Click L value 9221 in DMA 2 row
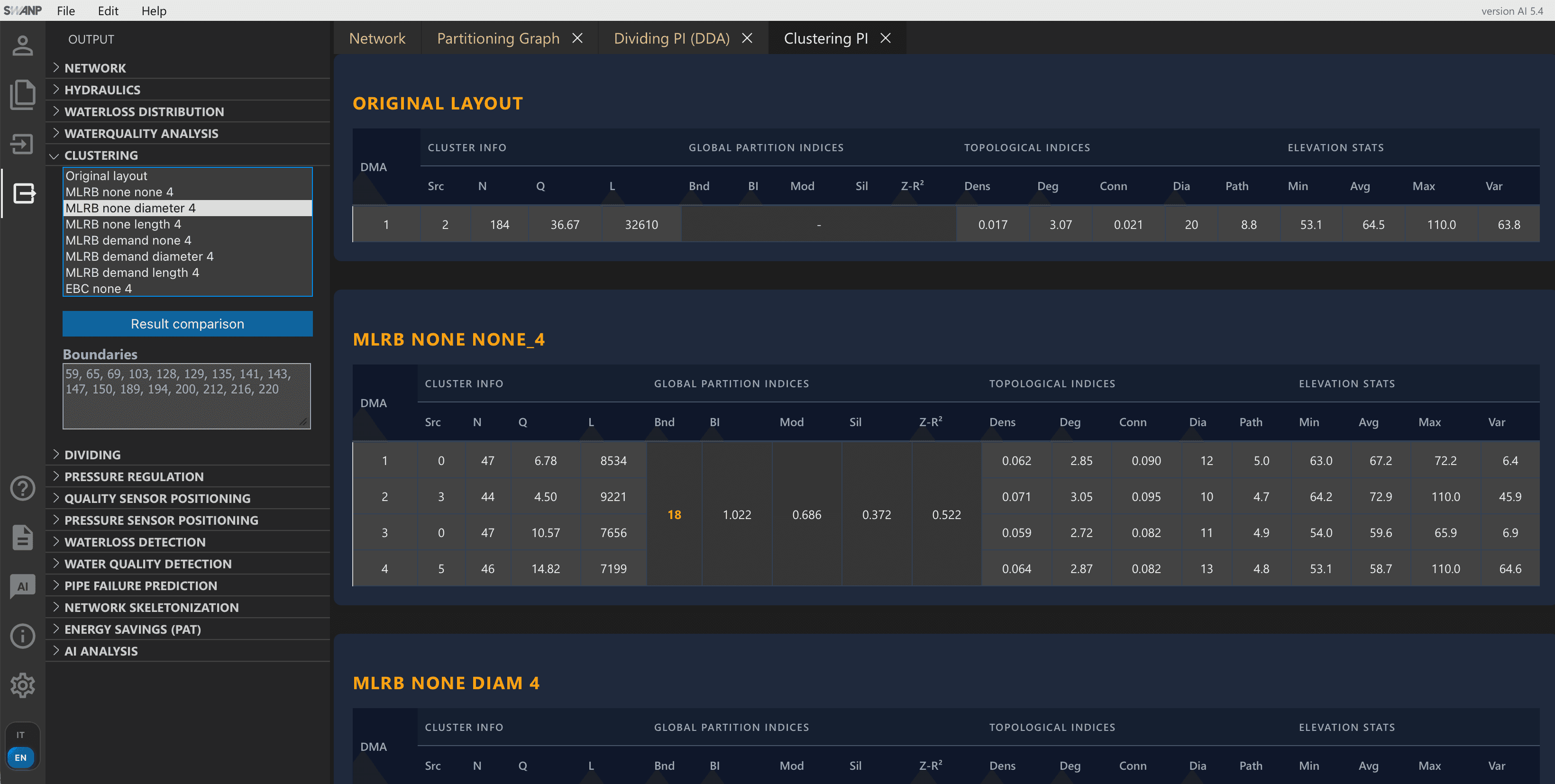The width and height of the screenshot is (1555, 784). coord(613,496)
